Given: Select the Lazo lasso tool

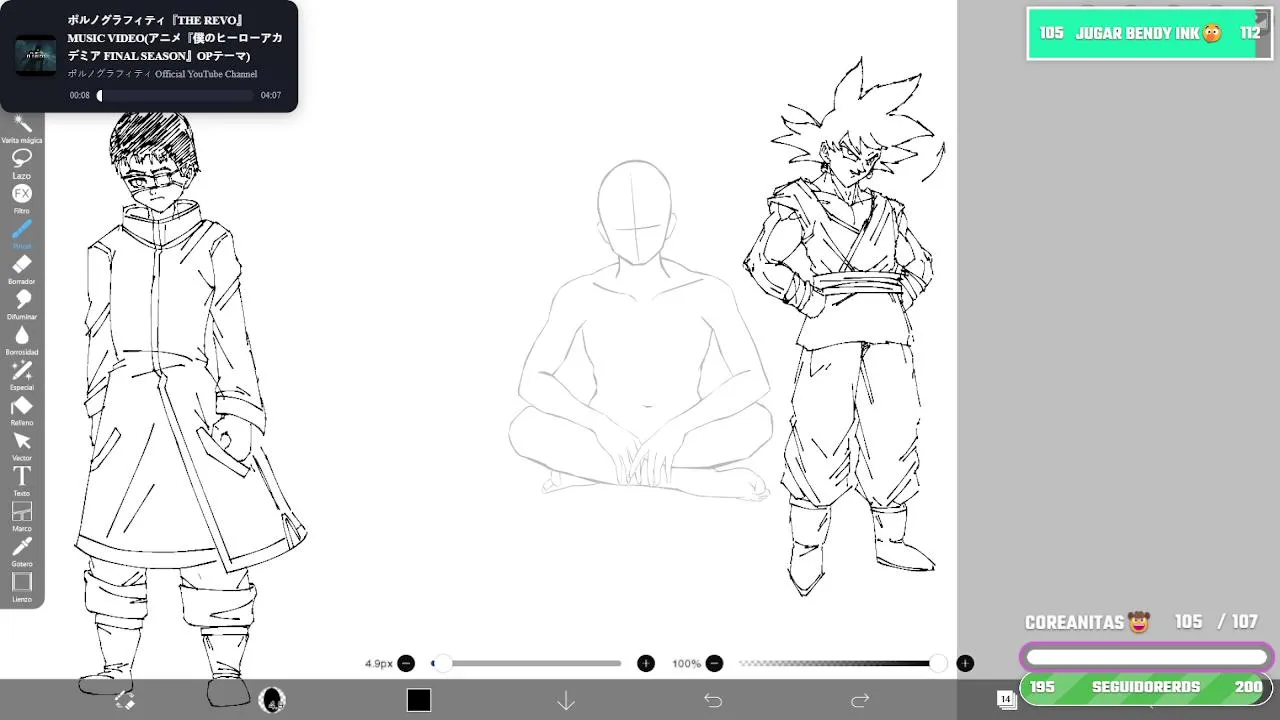Looking at the screenshot, I should tap(22, 162).
